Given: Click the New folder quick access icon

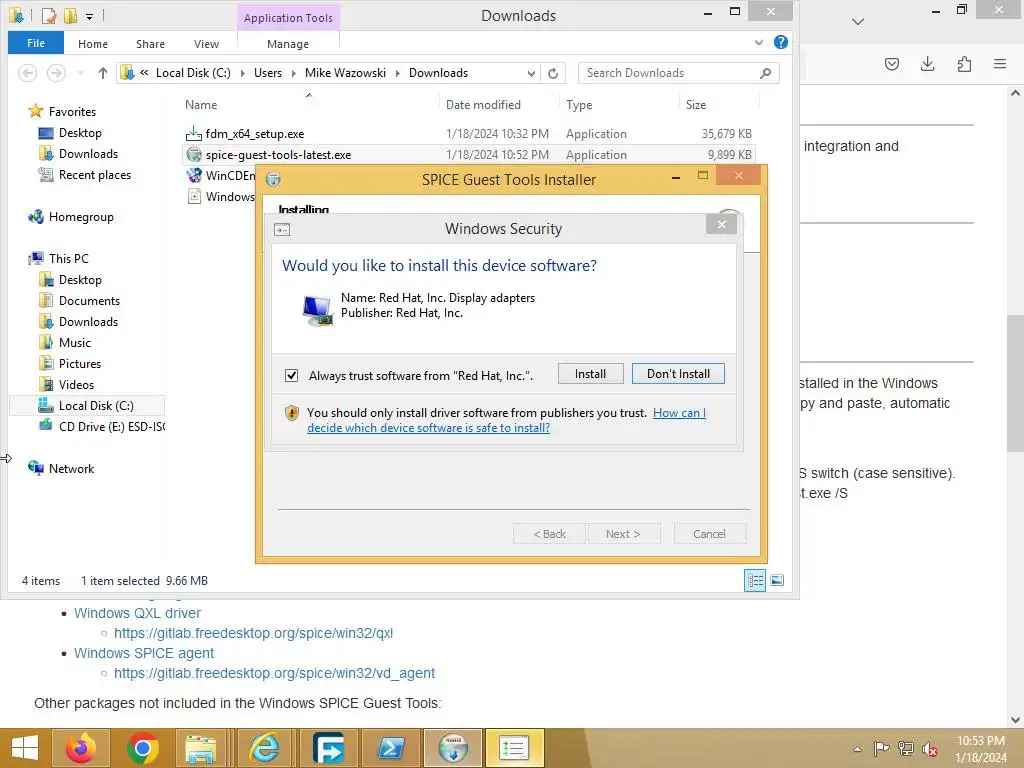Looking at the screenshot, I should (71, 16).
